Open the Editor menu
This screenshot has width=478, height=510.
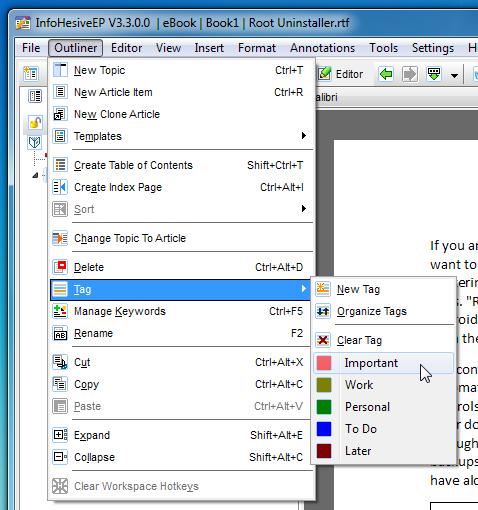pos(126,48)
